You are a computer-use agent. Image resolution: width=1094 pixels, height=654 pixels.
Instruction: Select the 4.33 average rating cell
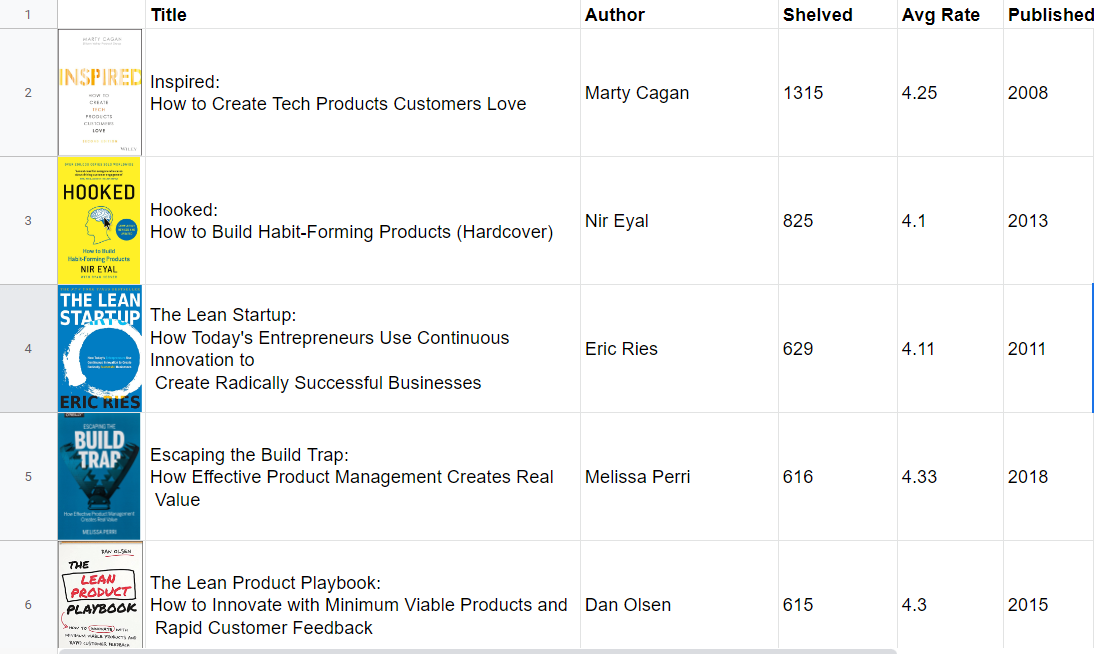pos(919,477)
